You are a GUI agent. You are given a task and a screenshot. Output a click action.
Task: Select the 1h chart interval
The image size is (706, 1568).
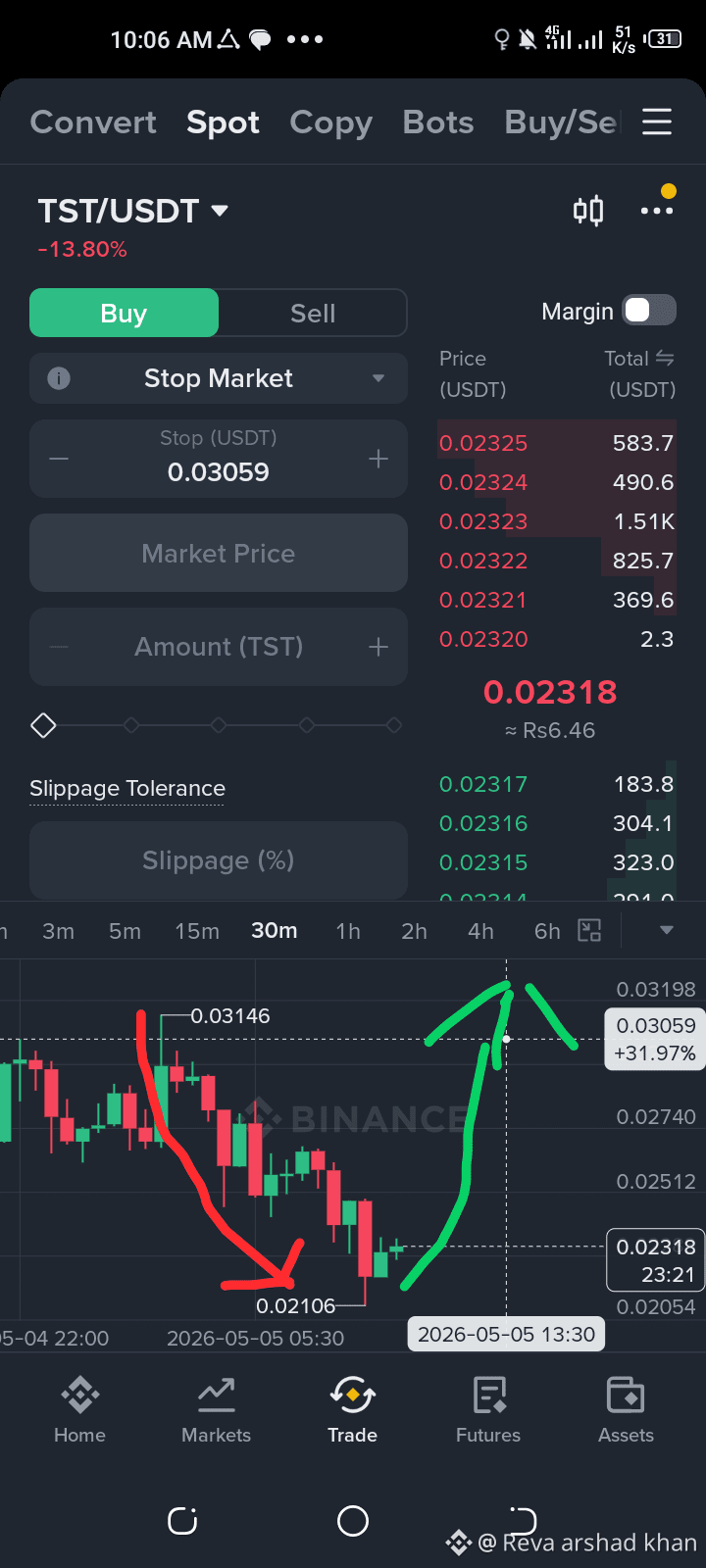[x=348, y=931]
